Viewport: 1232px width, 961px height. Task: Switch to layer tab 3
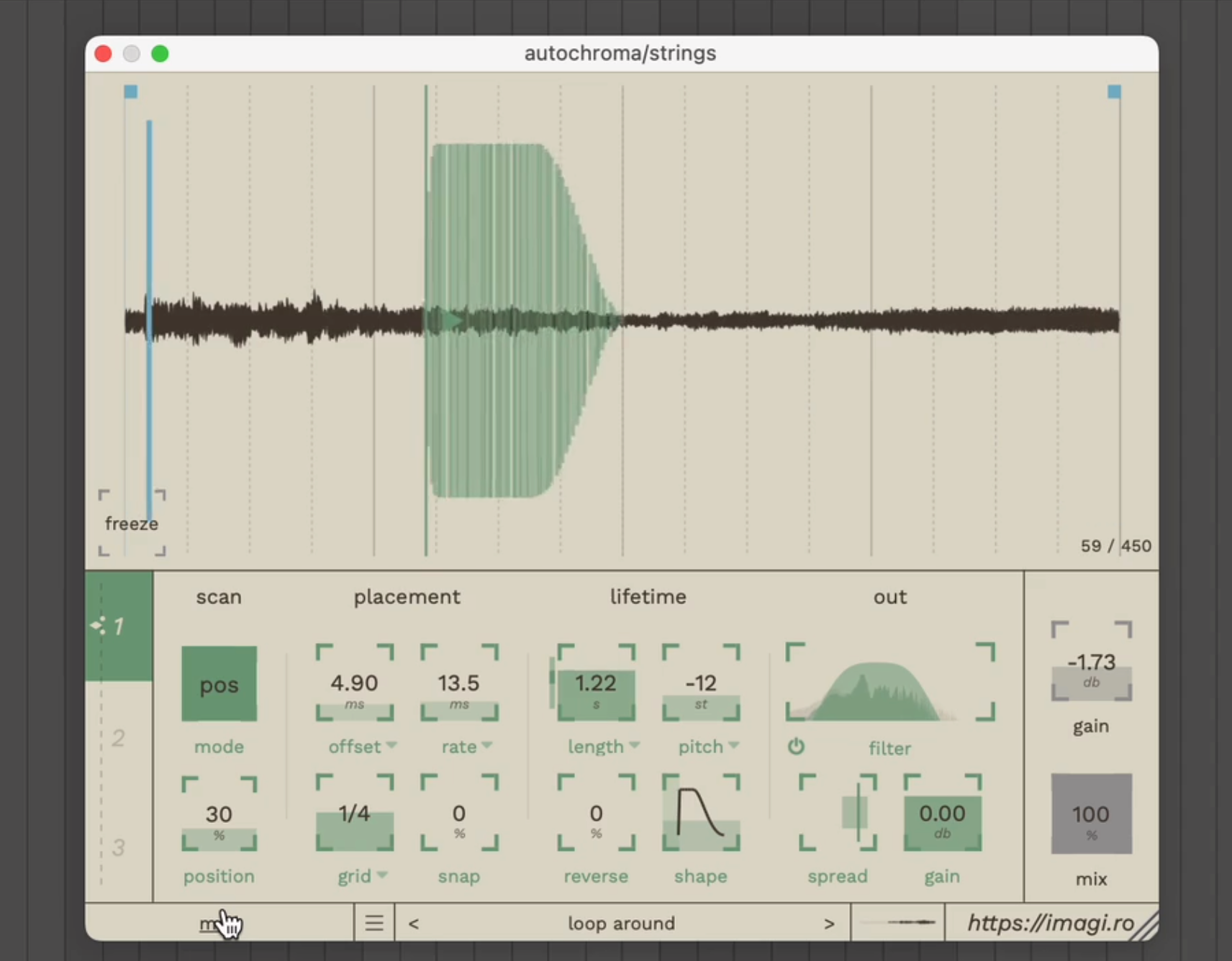click(x=119, y=847)
